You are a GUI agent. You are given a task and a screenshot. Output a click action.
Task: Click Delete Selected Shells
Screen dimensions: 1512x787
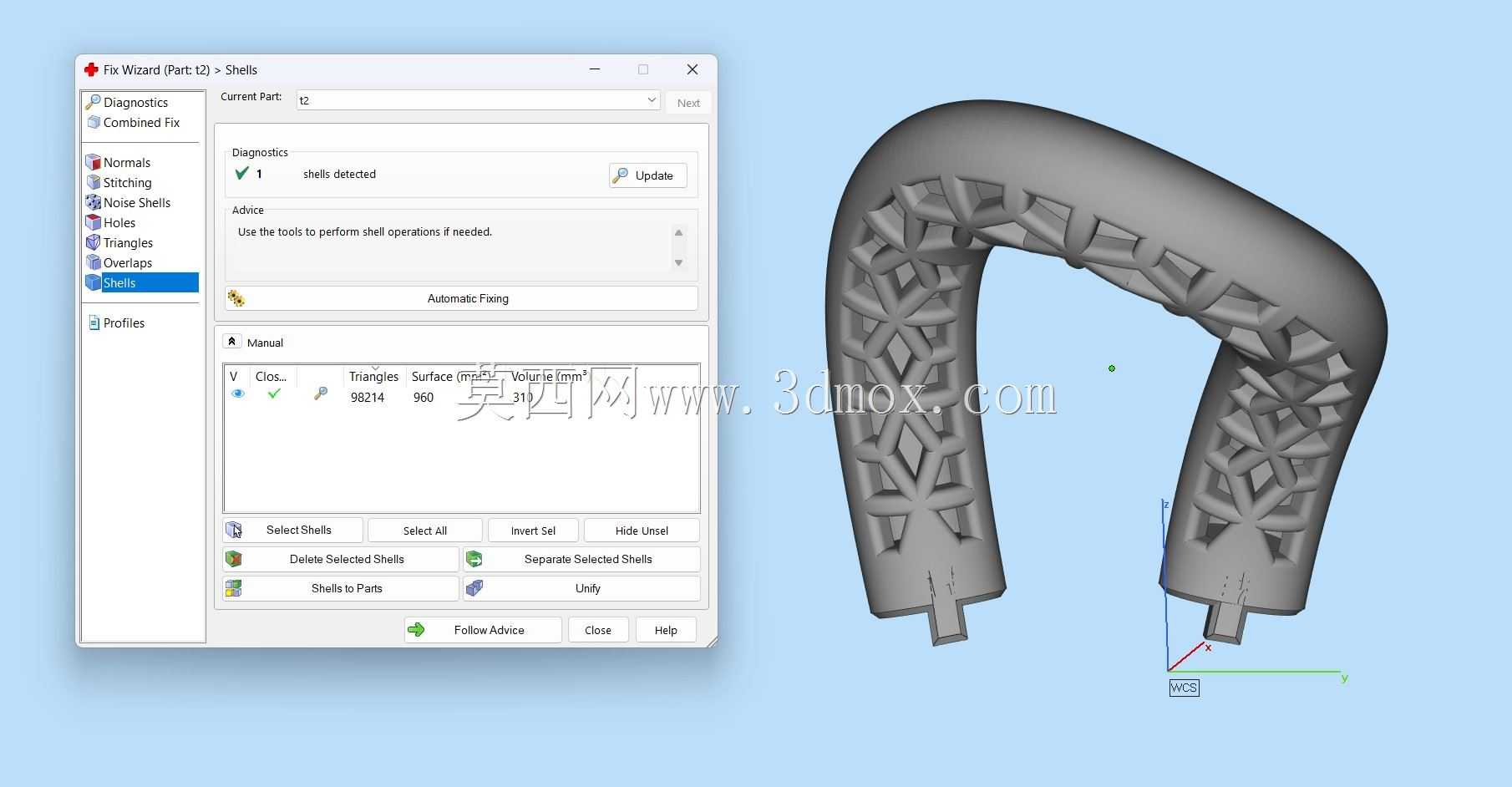click(340, 559)
